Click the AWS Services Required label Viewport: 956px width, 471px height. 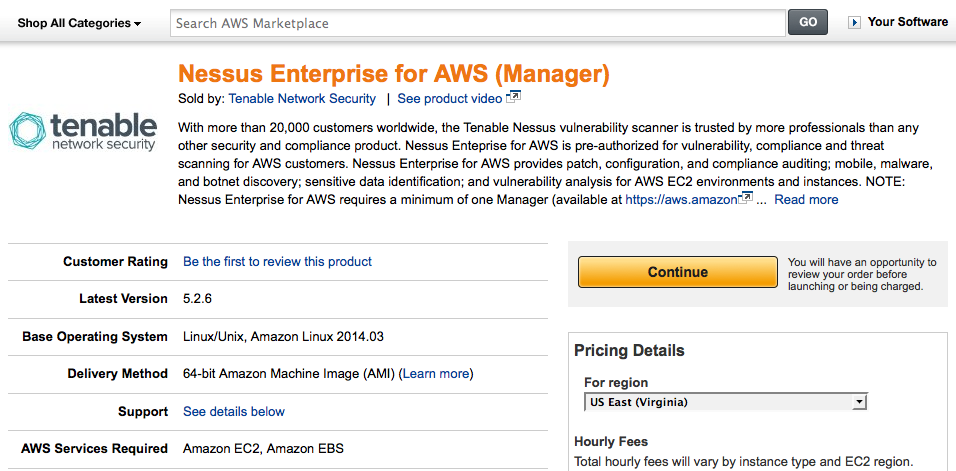click(x=95, y=448)
